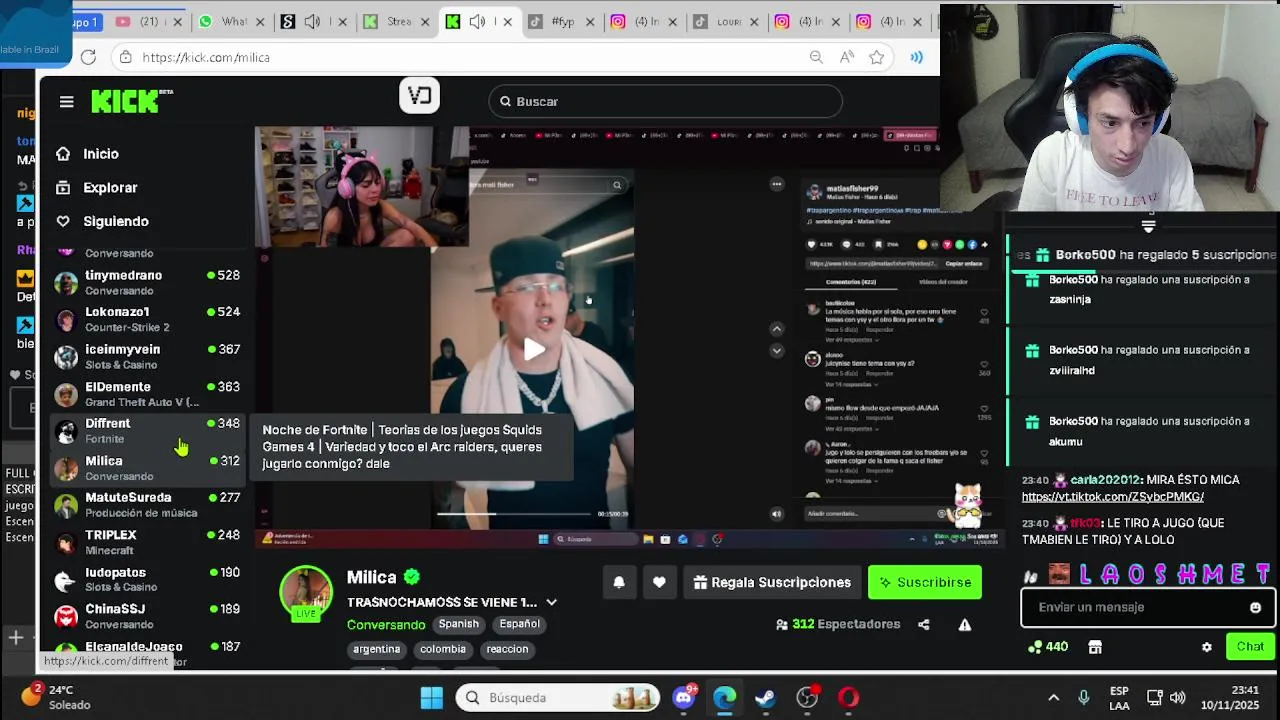The width and height of the screenshot is (1280, 720).
Task: Add page to favorites with star icon
Action: (877, 57)
